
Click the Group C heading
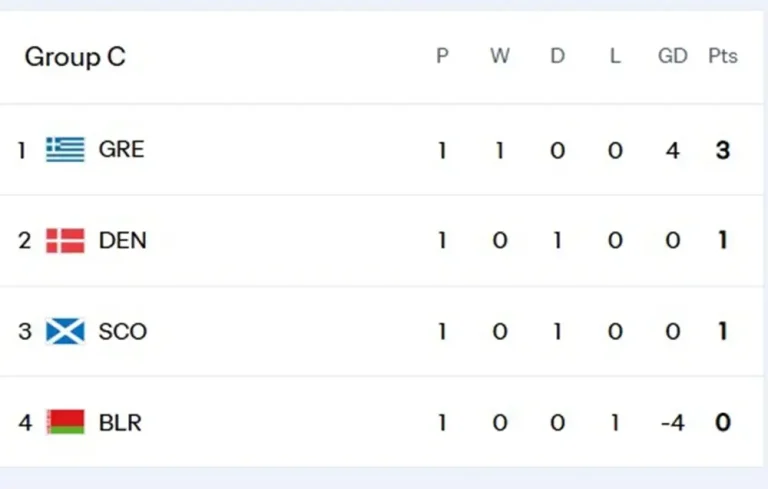pos(75,57)
